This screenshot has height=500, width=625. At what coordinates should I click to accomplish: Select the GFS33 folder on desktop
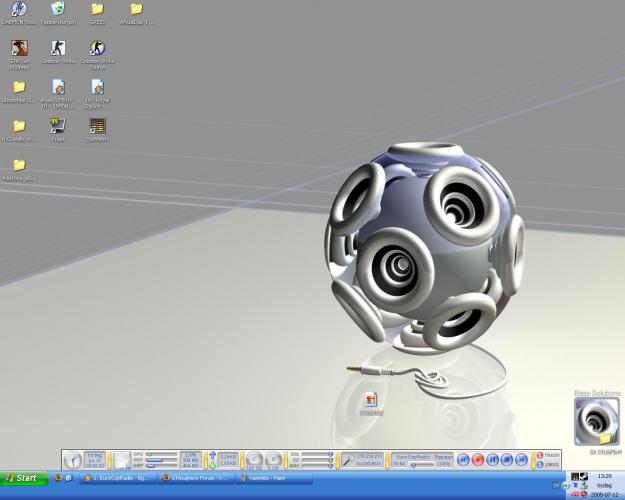(97, 10)
